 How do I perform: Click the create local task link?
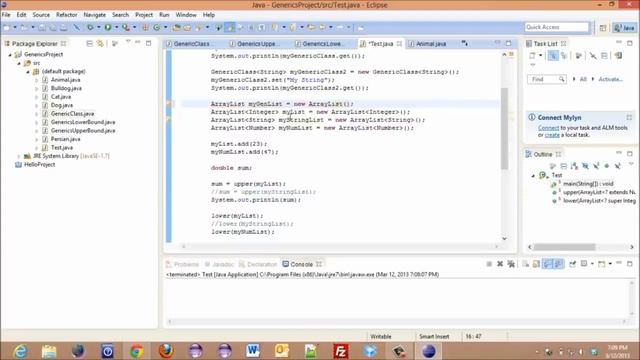click(x=552, y=135)
